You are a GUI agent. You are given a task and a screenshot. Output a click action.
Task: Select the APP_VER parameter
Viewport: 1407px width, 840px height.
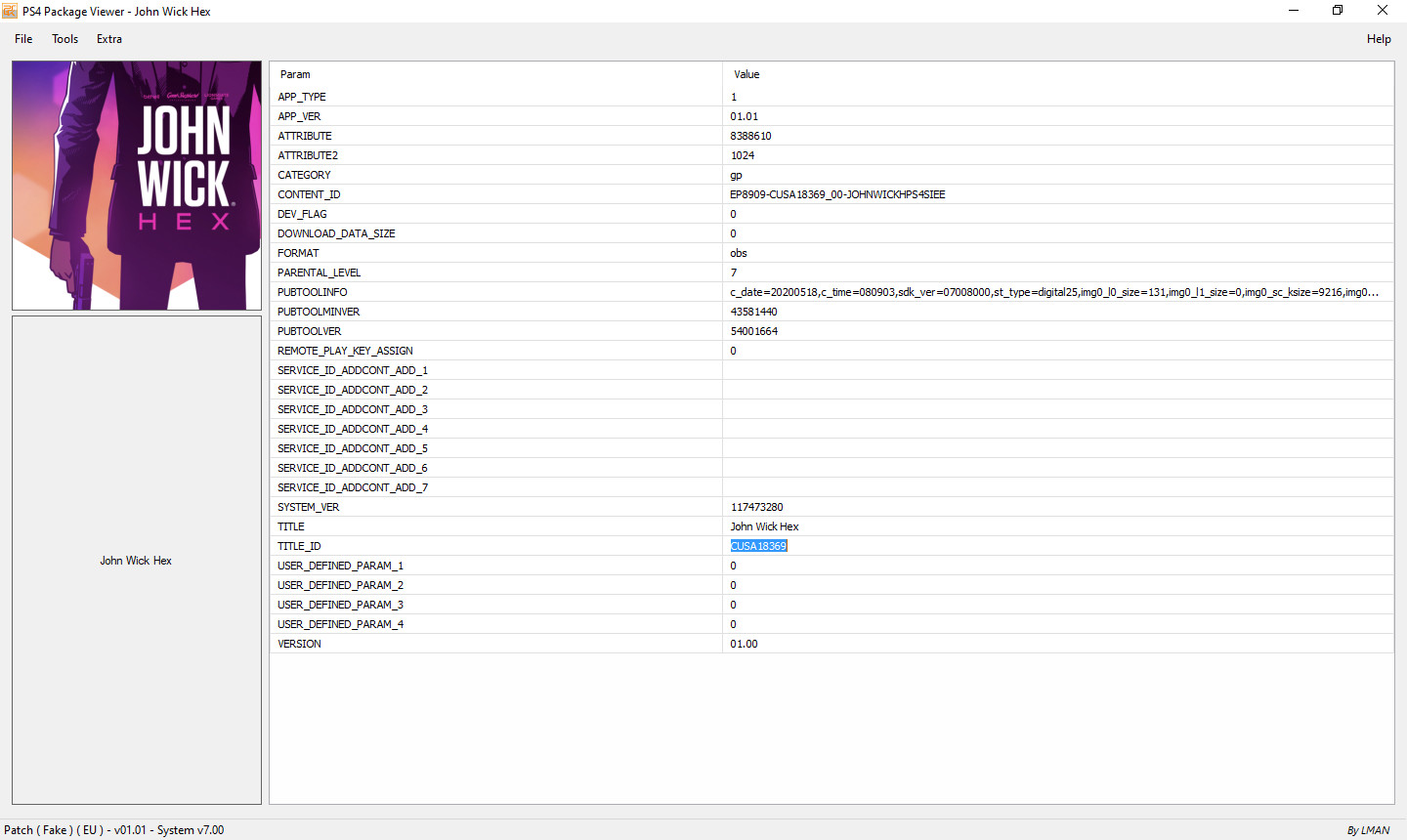click(x=299, y=116)
